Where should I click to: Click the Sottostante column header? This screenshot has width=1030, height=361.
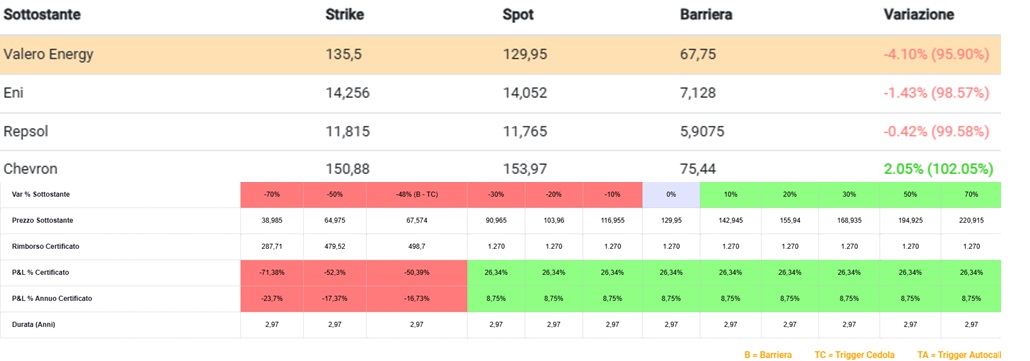[42, 15]
